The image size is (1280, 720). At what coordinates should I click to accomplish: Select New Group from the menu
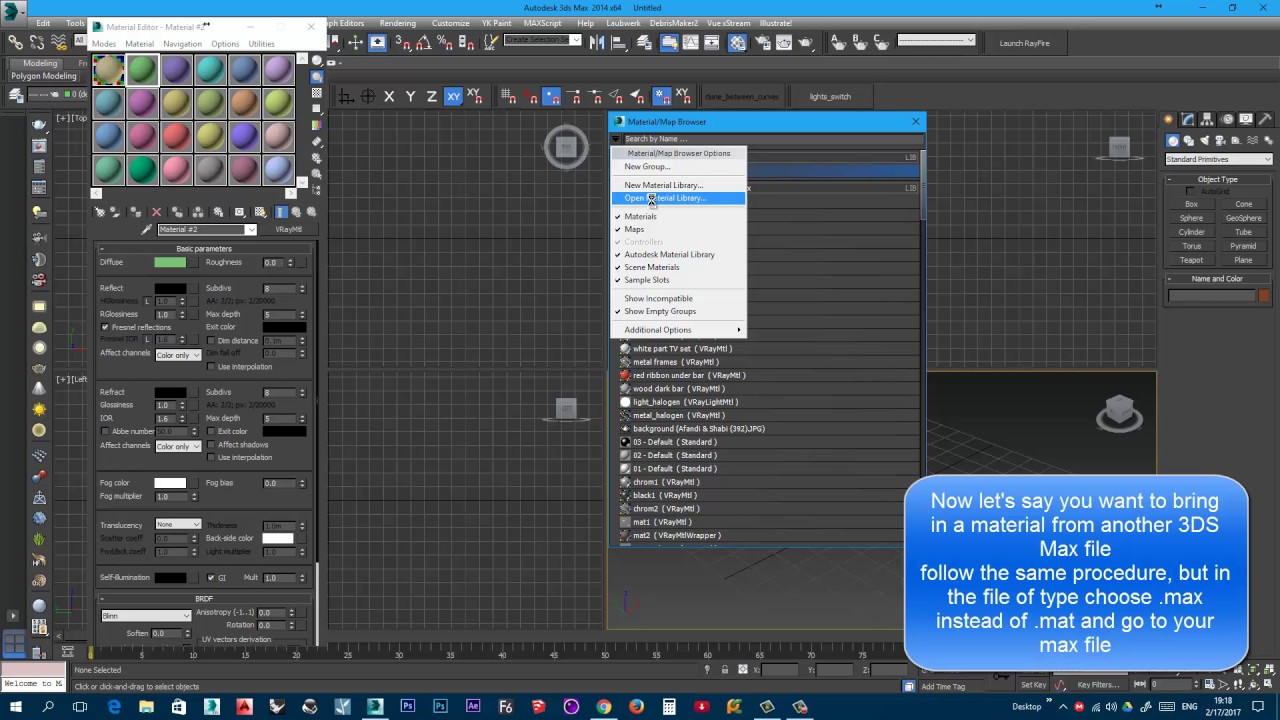[x=678, y=167]
